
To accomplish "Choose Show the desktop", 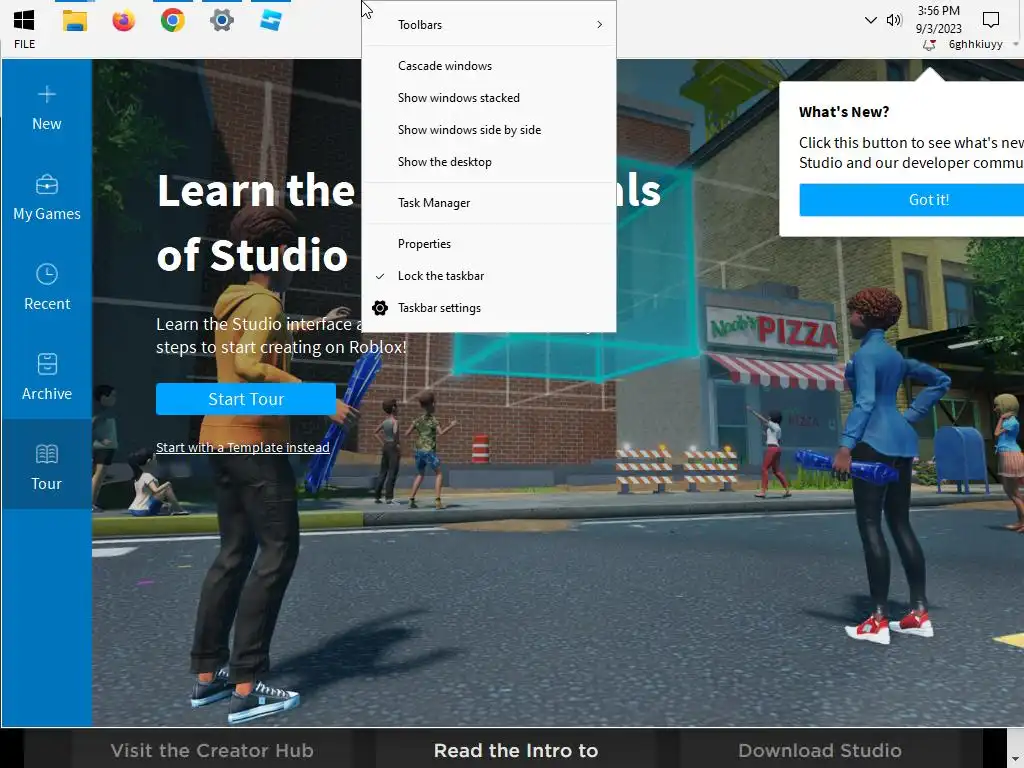I will (x=488, y=162).
